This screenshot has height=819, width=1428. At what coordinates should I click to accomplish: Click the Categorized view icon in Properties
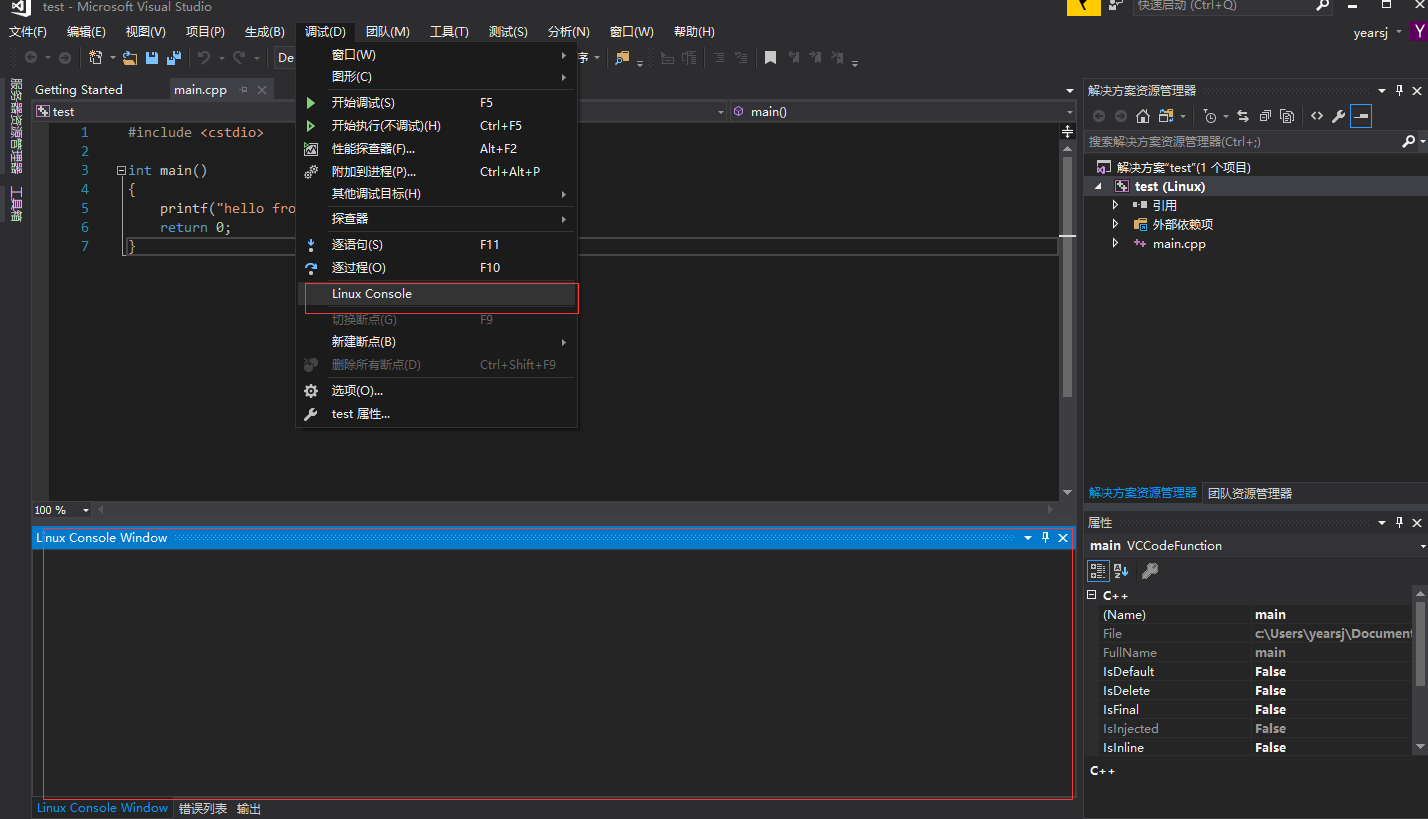1098,571
